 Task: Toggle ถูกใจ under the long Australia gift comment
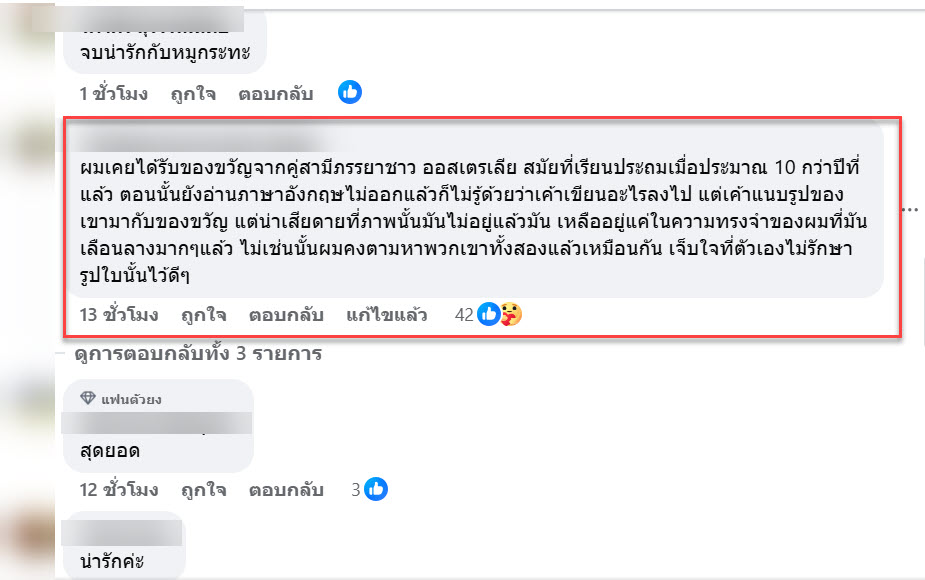tap(203, 315)
